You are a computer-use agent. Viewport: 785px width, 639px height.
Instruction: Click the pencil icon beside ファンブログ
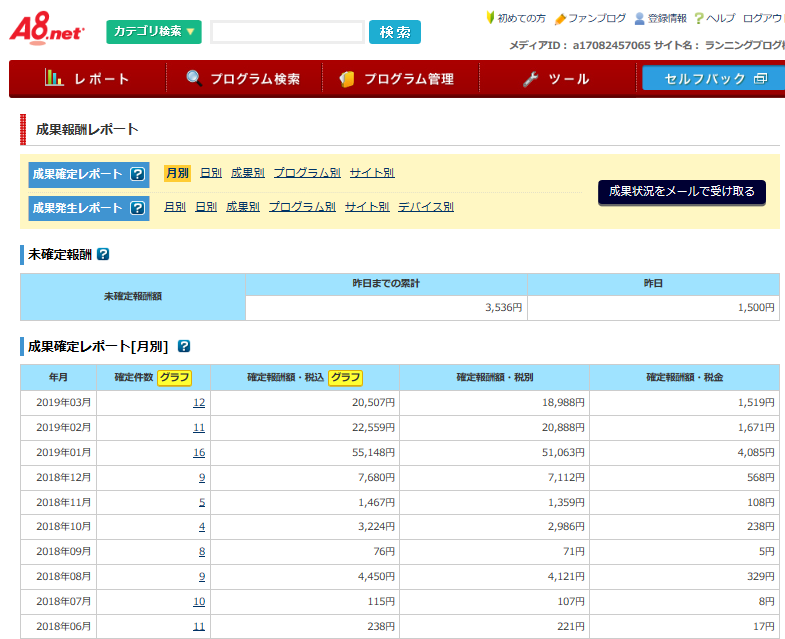[560, 19]
